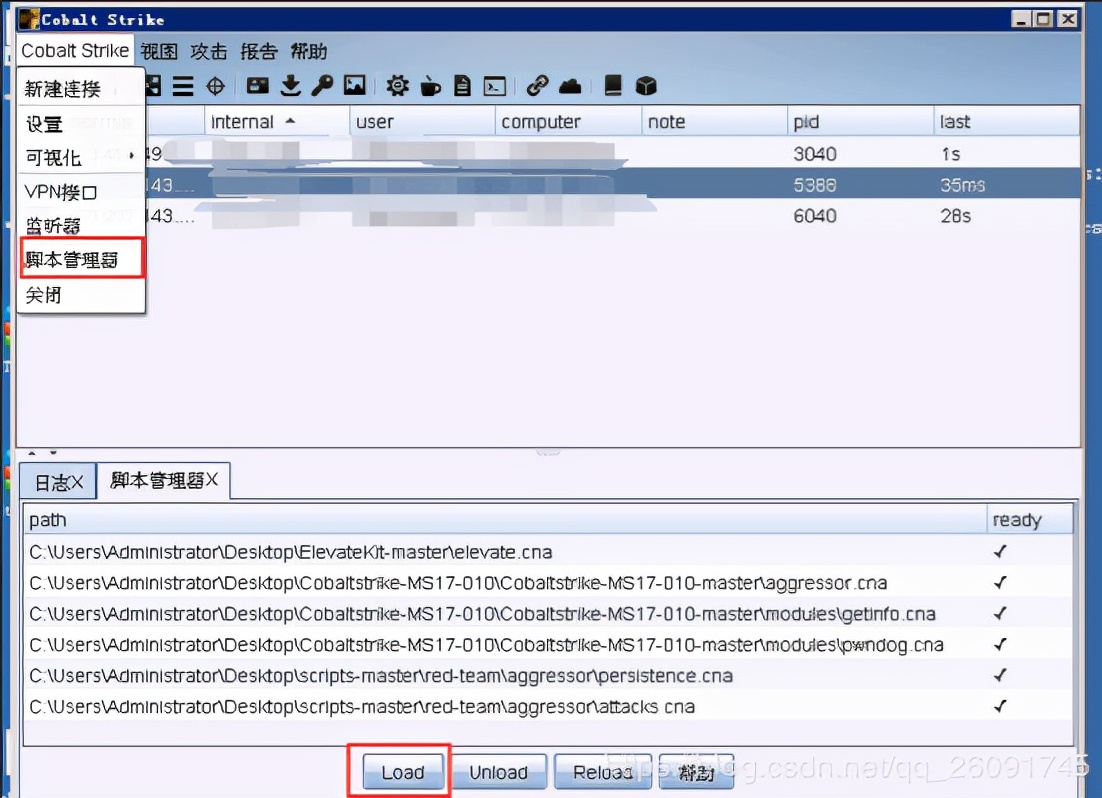Maximize the Cobalt Strike window
Viewport: 1102px width, 798px height.
pyautogui.click(x=1044, y=19)
